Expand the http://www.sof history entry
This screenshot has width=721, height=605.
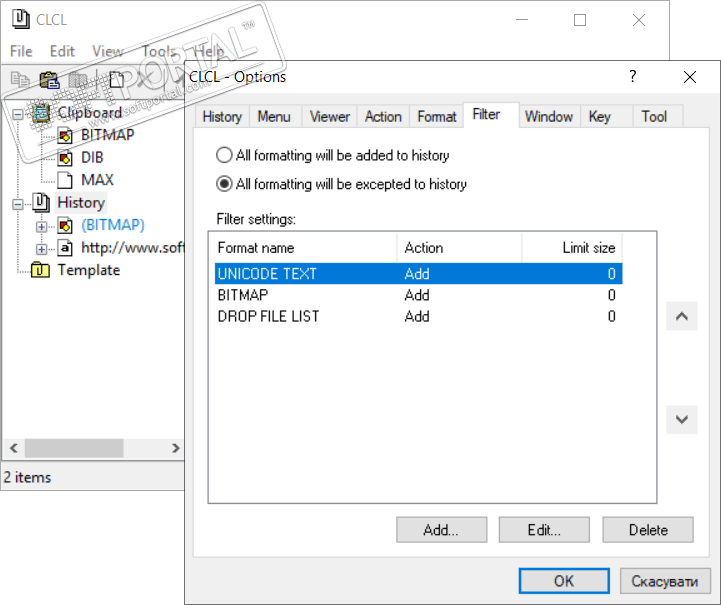pyautogui.click(x=41, y=249)
